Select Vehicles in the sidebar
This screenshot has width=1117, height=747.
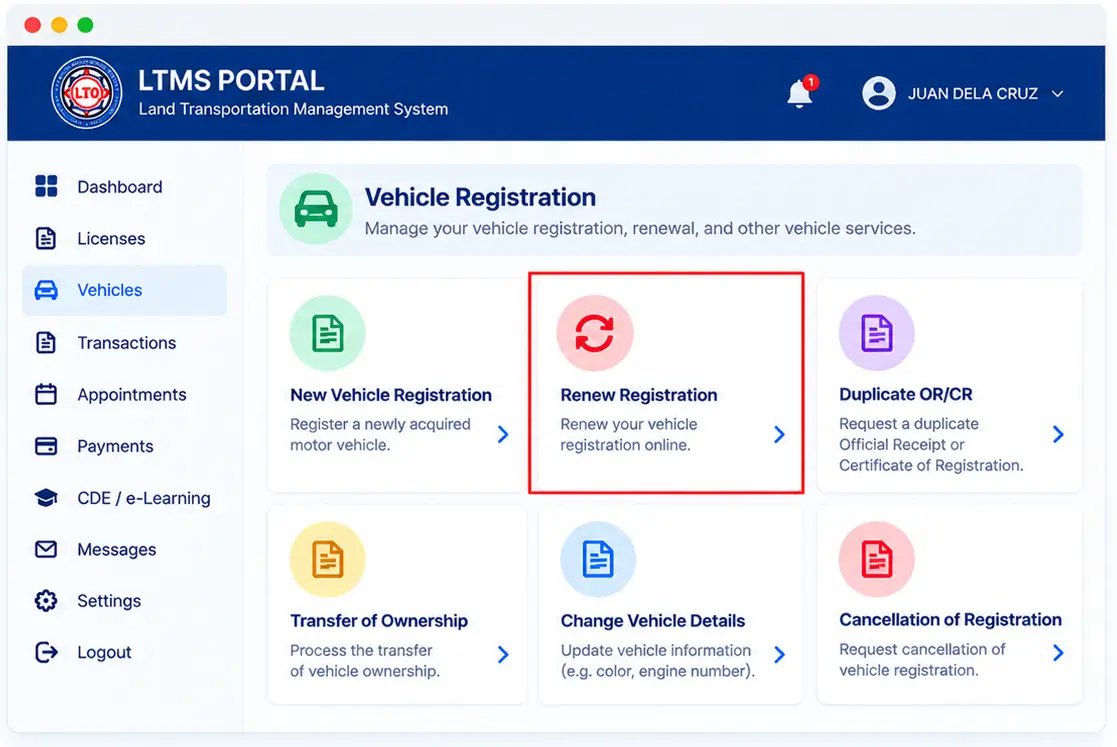pos(124,290)
